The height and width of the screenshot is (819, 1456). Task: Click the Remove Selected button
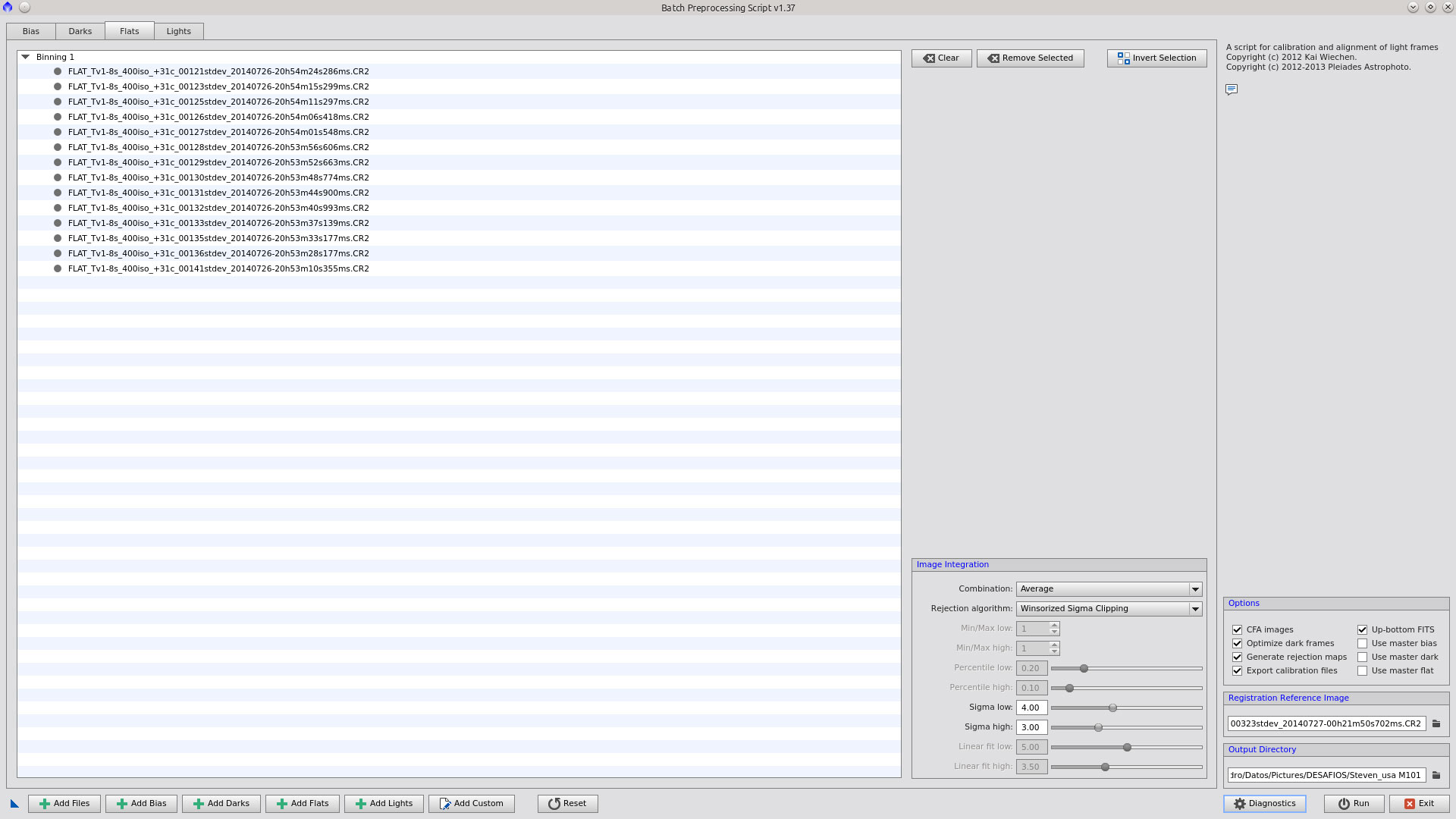tap(1030, 58)
